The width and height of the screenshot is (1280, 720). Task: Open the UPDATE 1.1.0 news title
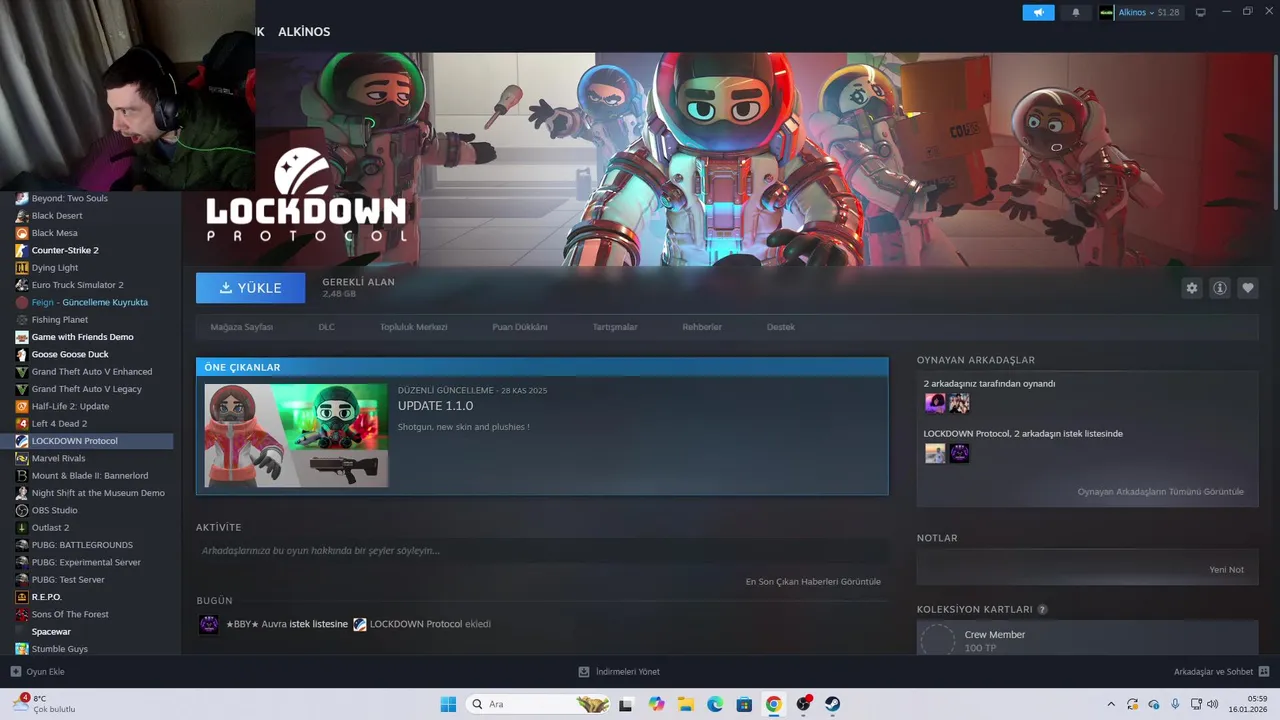coord(435,406)
